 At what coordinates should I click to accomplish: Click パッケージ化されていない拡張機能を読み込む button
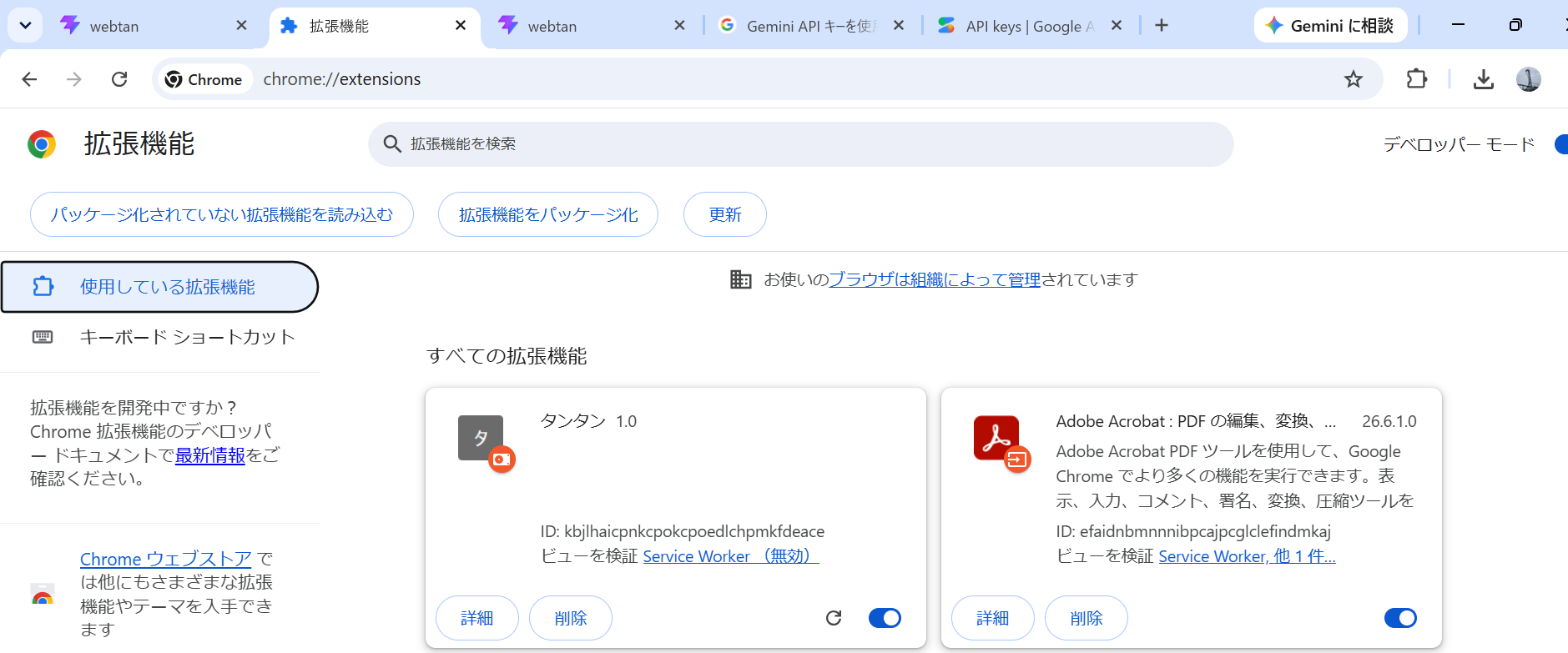(222, 214)
